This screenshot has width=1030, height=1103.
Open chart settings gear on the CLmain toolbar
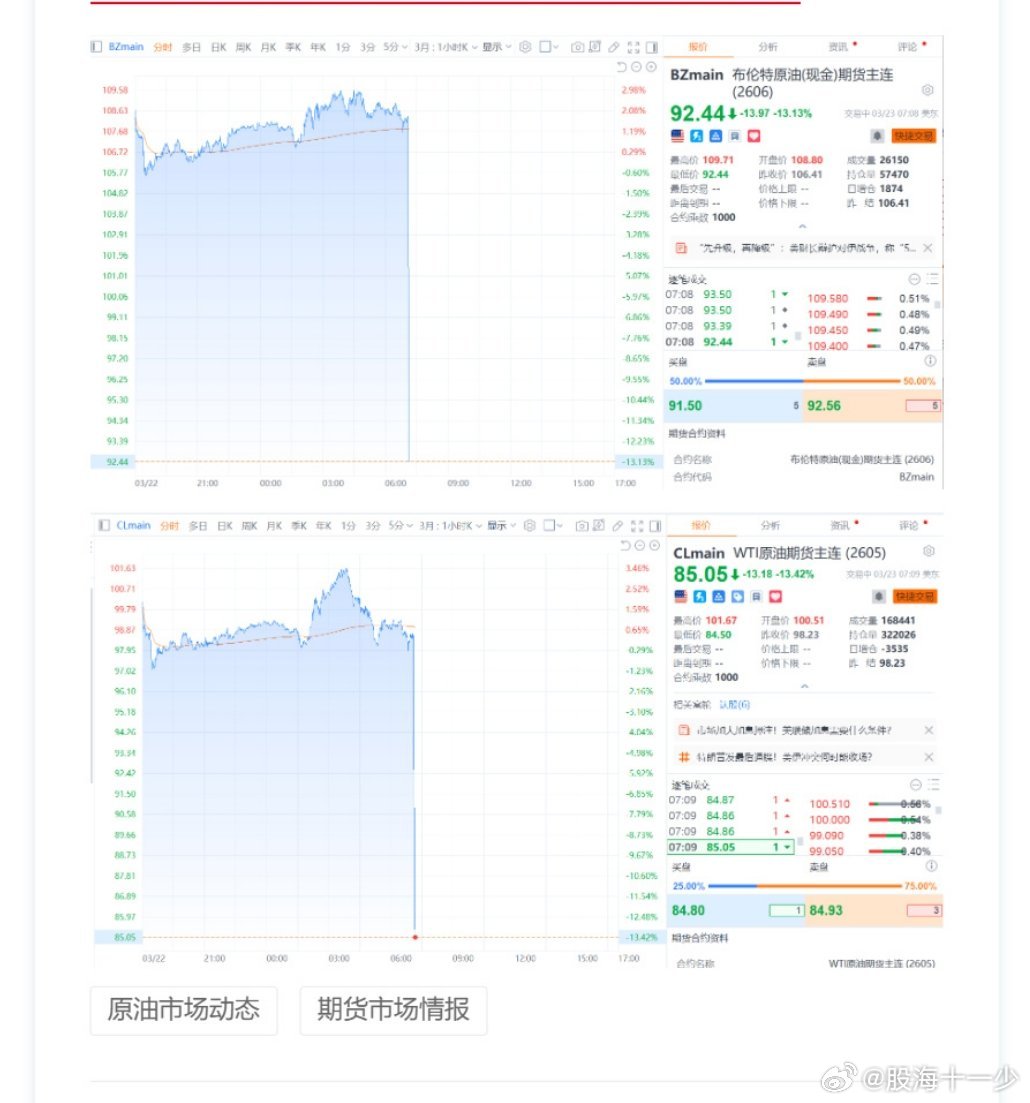(x=530, y=525)
